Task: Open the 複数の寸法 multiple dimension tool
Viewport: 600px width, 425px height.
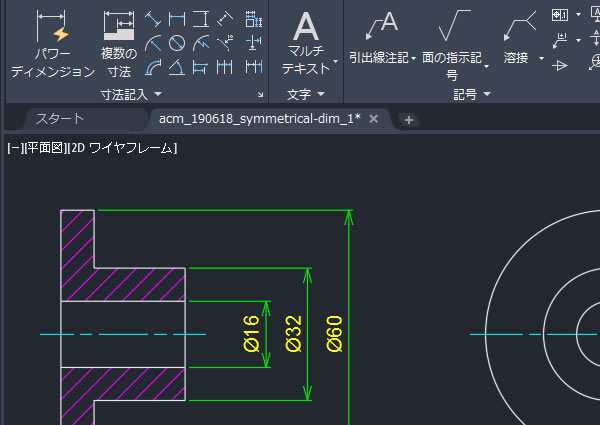Action: [119, 44]
